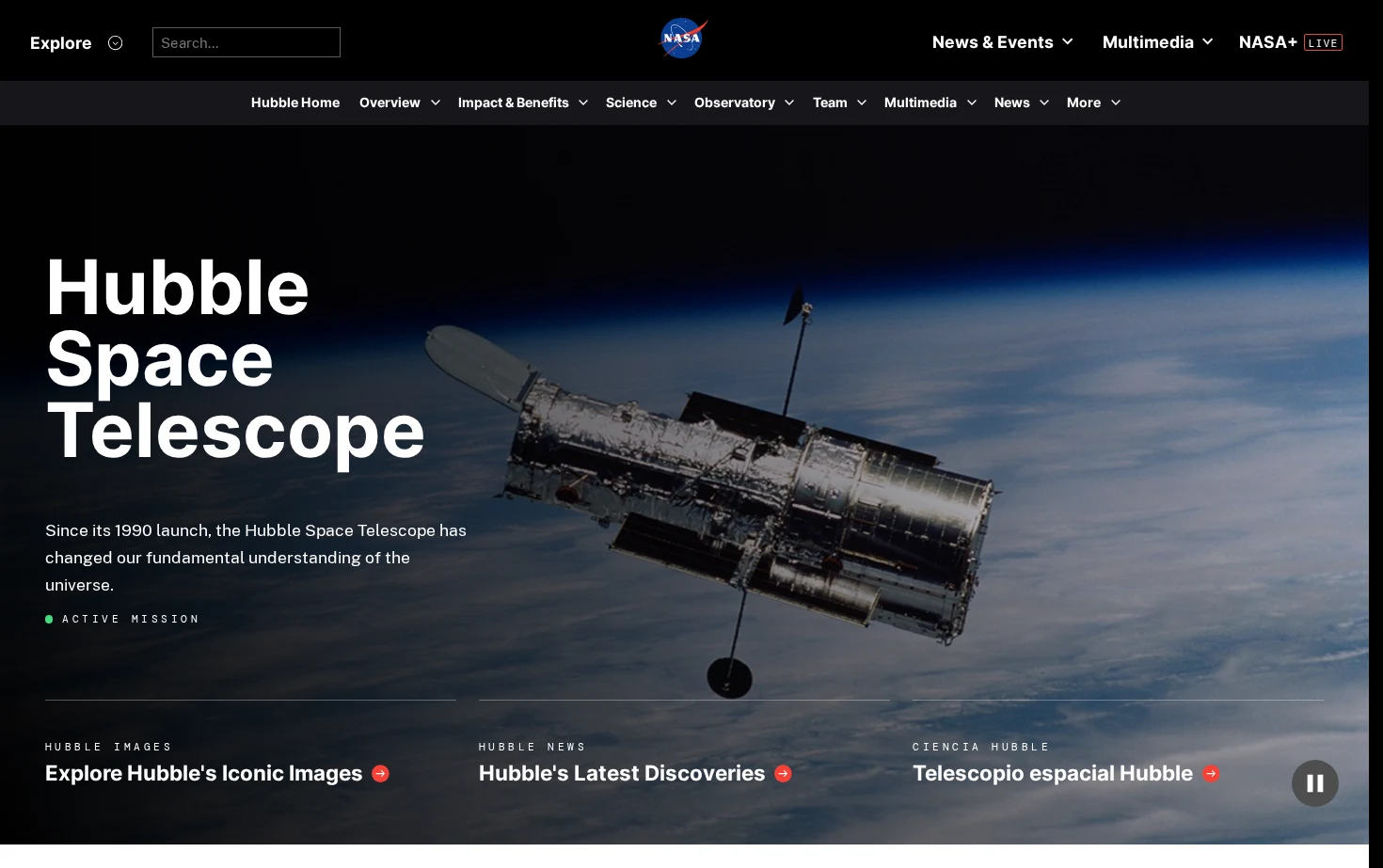Click the LIVE badge next to NASA+
This screenshot has height=868, width=1383.
coord(1323,42)
